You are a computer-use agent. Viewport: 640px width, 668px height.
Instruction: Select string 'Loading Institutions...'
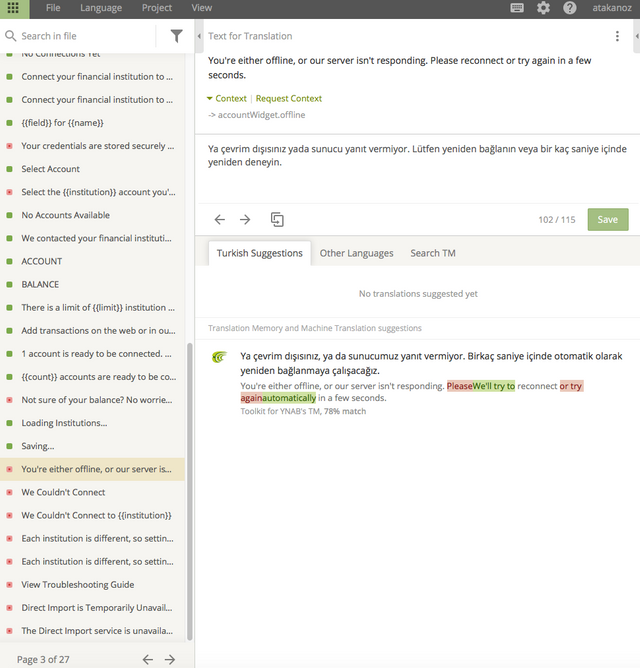tap(92, 423)
